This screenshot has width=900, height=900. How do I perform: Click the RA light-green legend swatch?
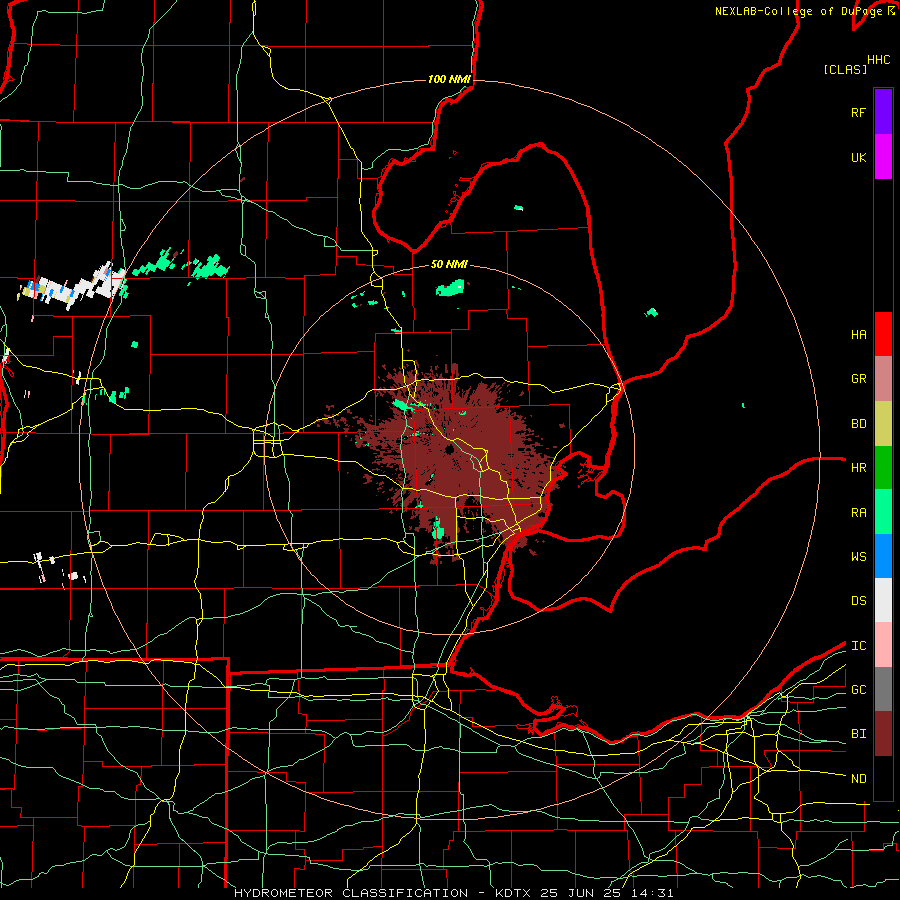point(883,512)
